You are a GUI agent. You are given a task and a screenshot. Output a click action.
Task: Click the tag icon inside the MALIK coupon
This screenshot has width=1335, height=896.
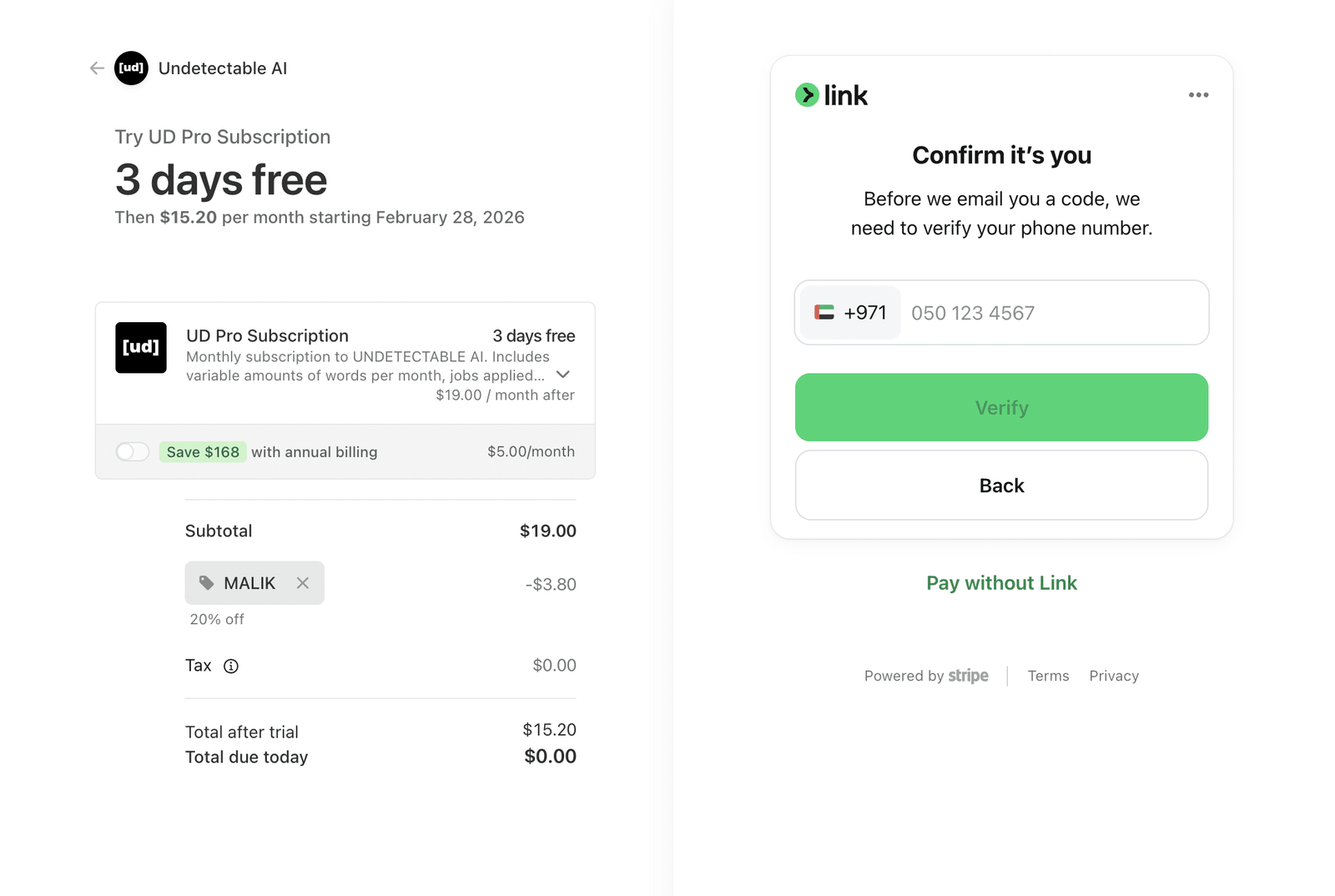click(206, 583)
